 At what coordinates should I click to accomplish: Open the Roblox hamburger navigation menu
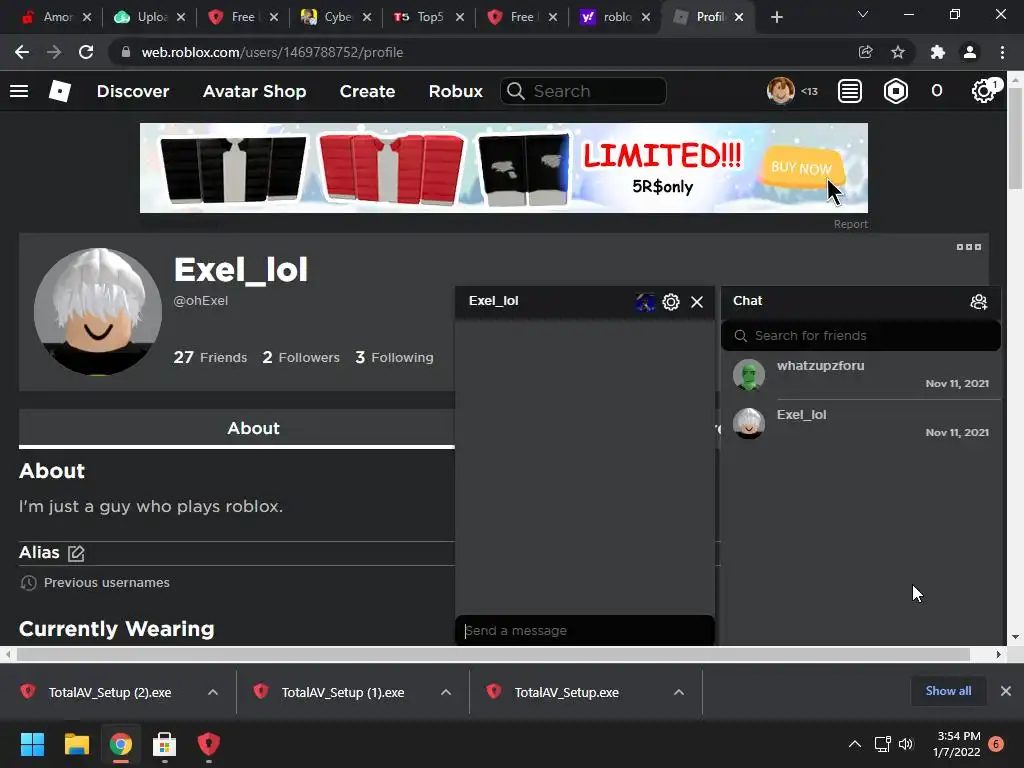click(19, 91)
